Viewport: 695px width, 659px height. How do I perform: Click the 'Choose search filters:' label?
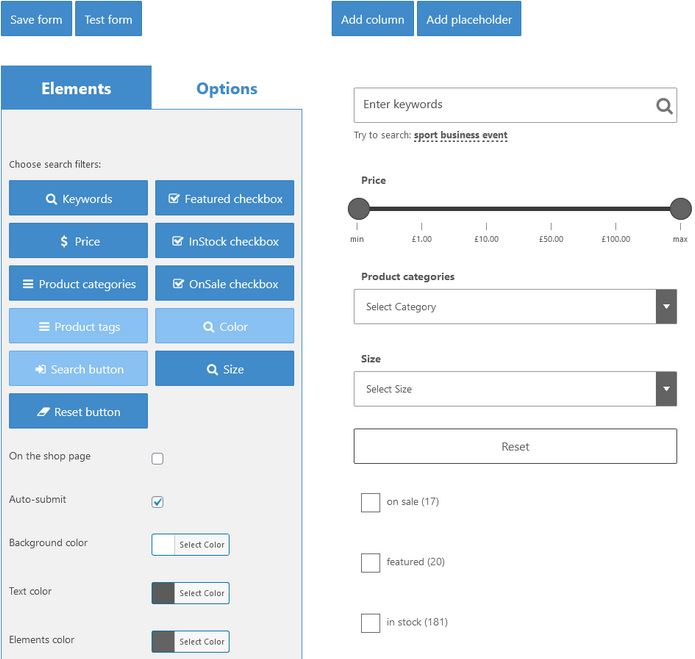(55, 164)
